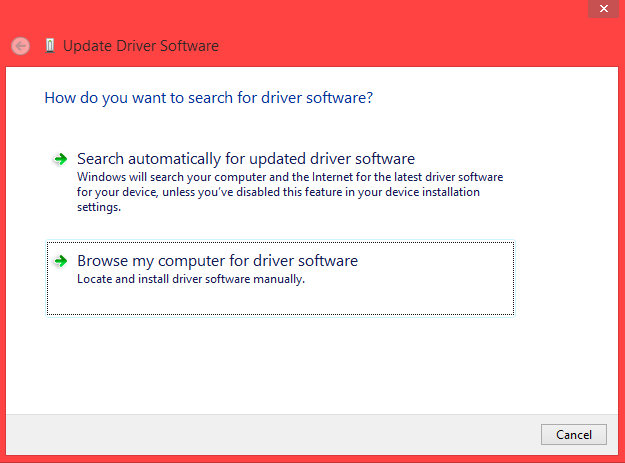Click the Update Driver Software title text

(x=141, y=46)
